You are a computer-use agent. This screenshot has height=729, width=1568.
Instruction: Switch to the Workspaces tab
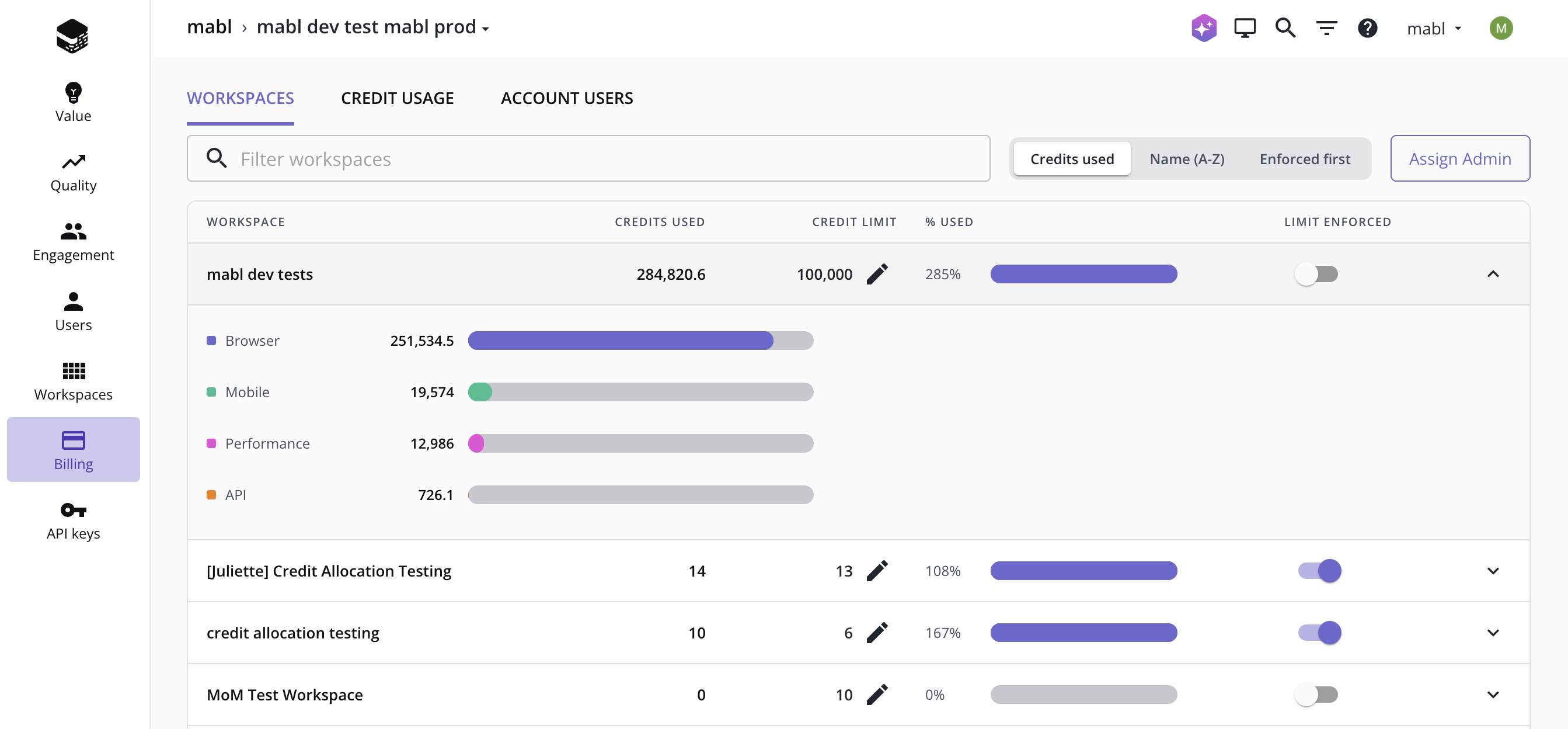(241, 98)
